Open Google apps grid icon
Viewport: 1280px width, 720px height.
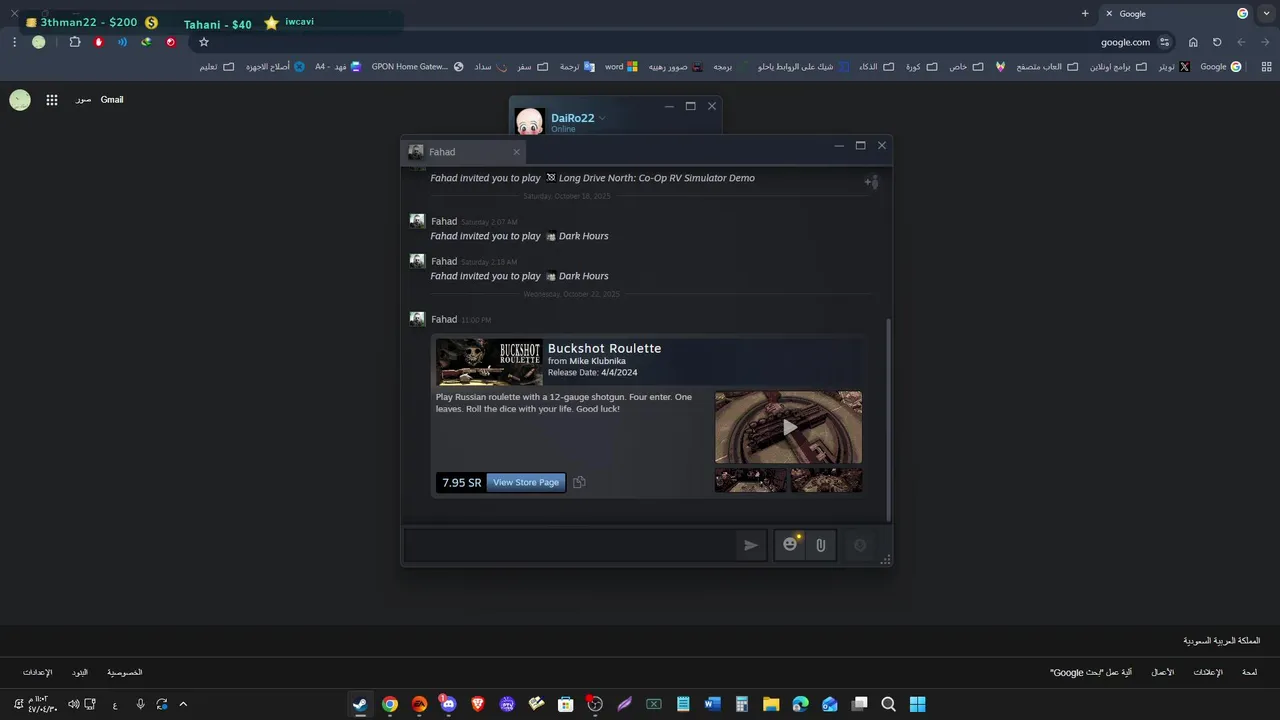click(x=52, y=100)
